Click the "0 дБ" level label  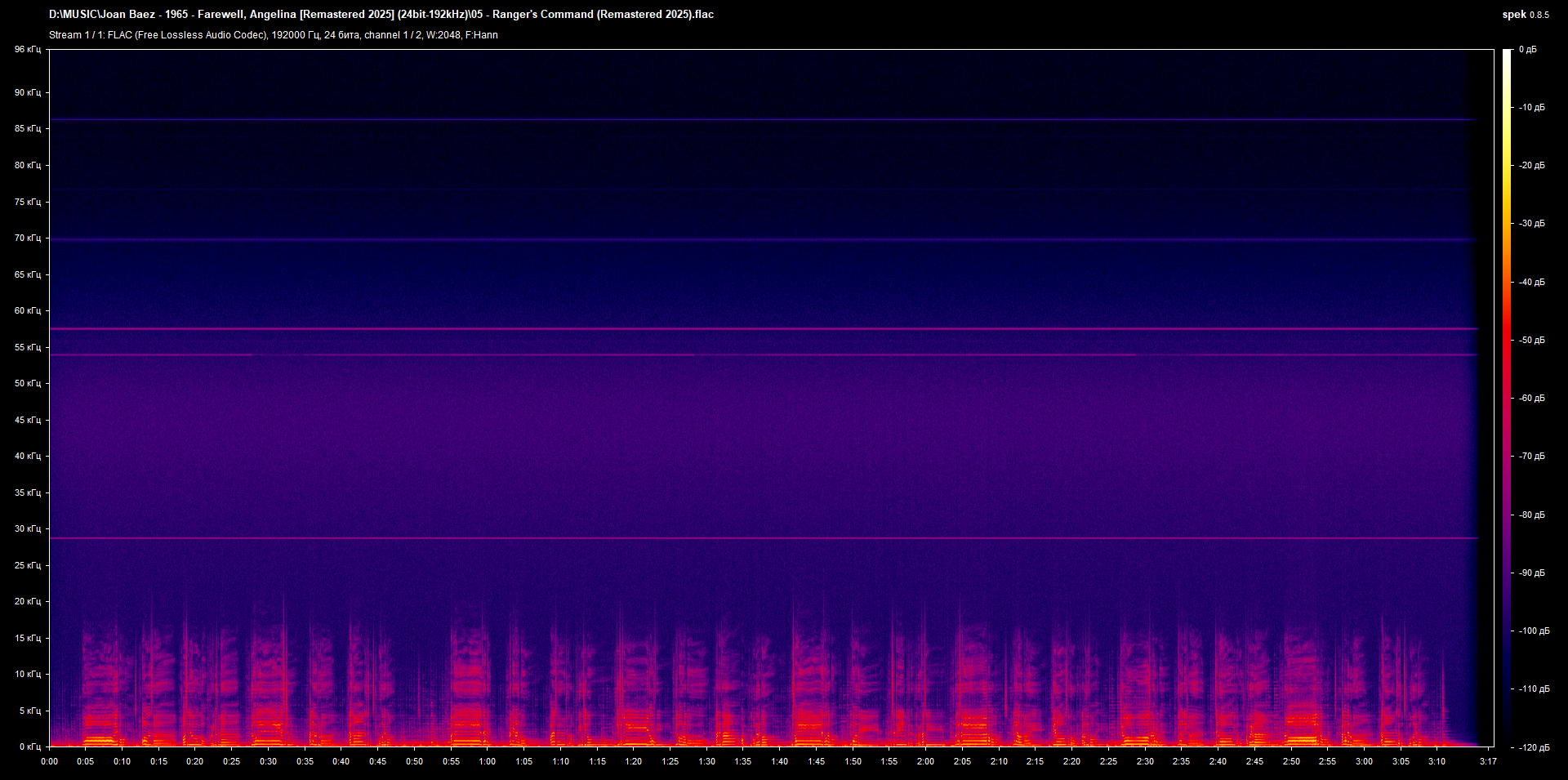tap(1528, 50)
